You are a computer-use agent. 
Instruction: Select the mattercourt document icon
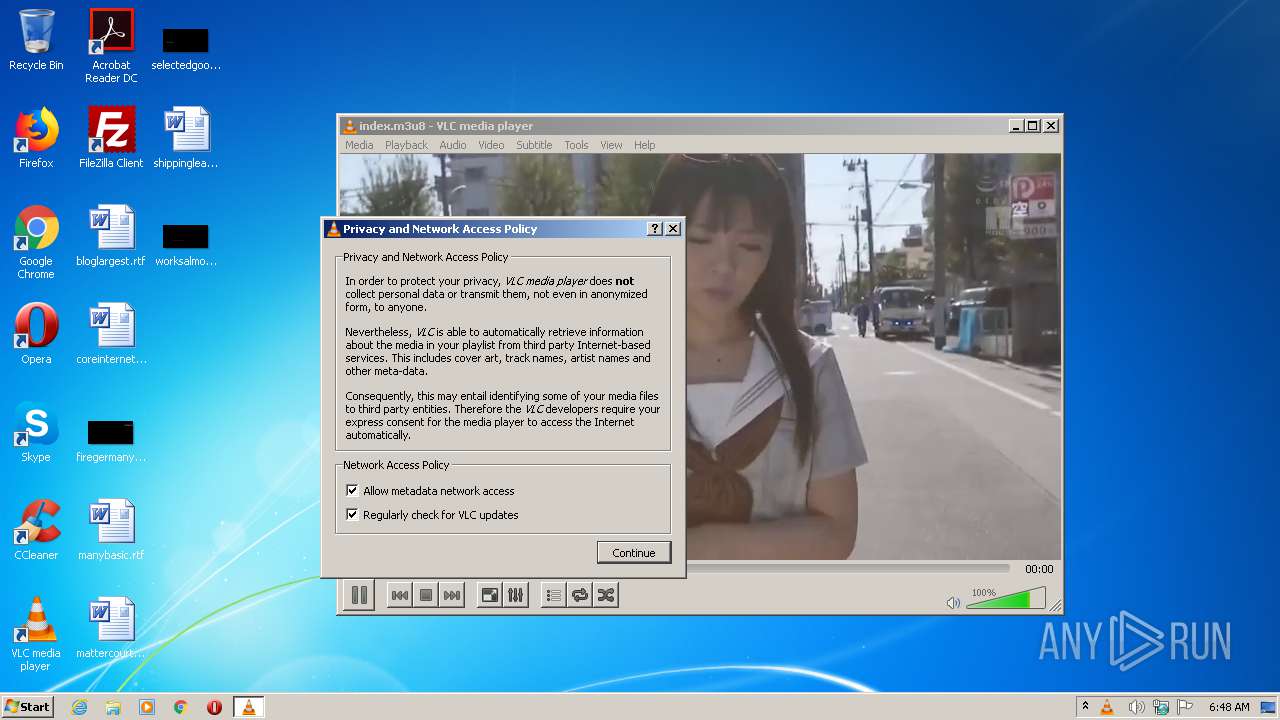point(111,628)
